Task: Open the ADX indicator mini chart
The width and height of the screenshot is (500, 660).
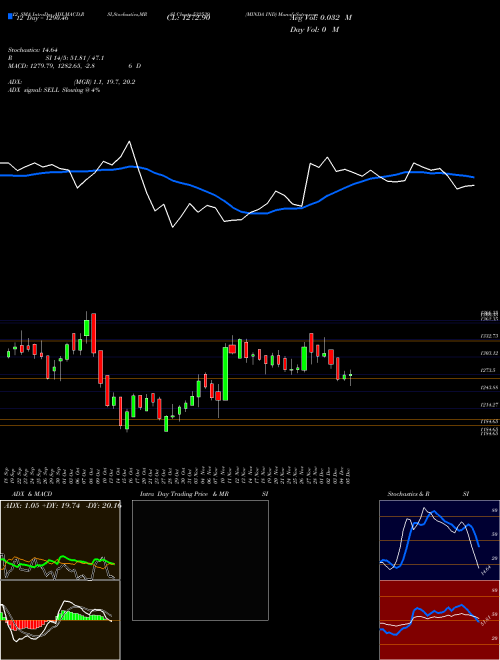Action: point(60,540)
